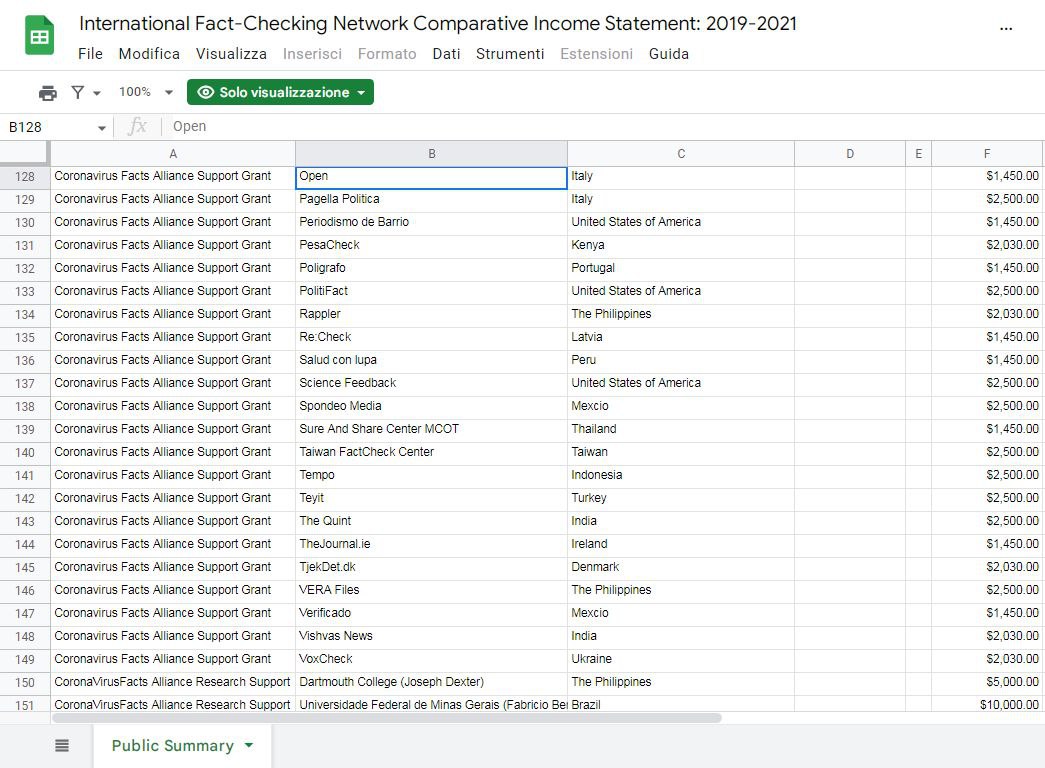Select row 151 header
Screen dimensions: 1045x768
click(x=25, y=705)
